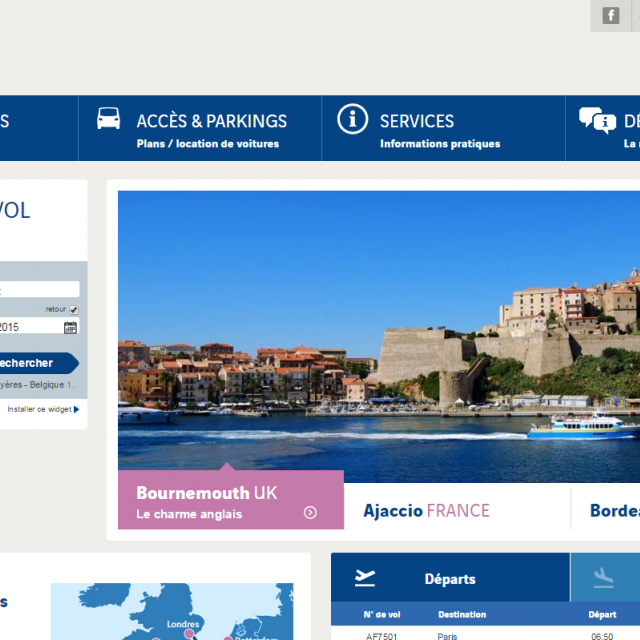Click the Londres marker on the map
Image resolution: width=640 pixels, height=640 pixels.
pyautogui.click(x=188, y=633)
